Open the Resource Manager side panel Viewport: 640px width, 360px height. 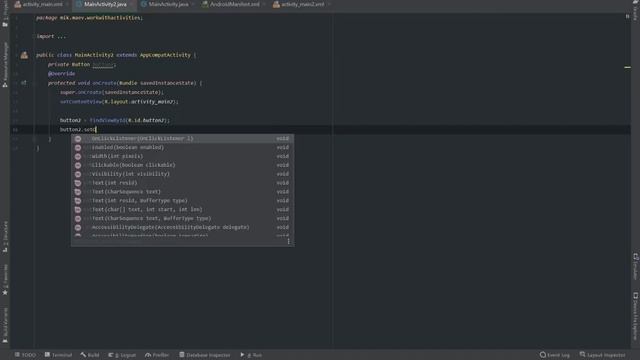[5, 64]
